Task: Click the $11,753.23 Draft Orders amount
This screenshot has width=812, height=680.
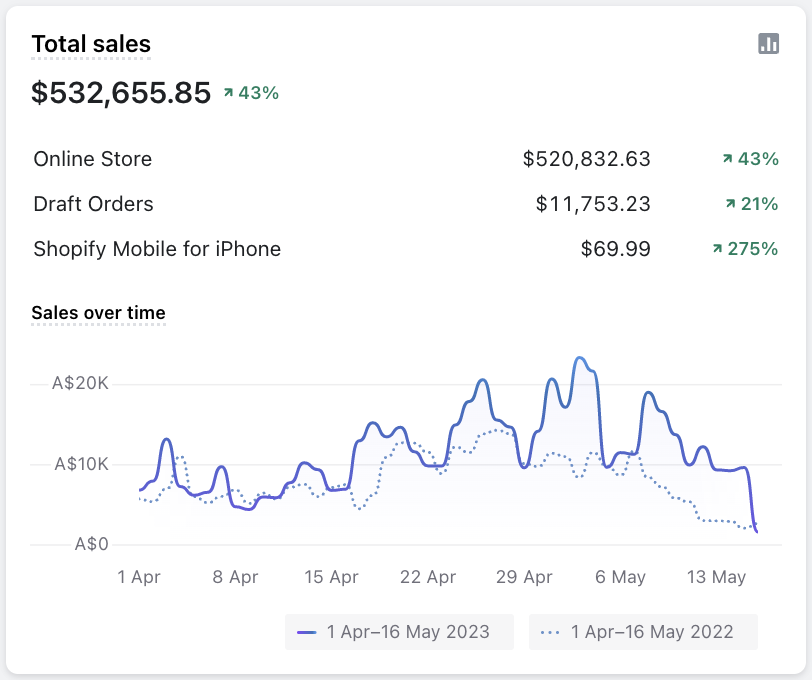Action: [593, 204]
